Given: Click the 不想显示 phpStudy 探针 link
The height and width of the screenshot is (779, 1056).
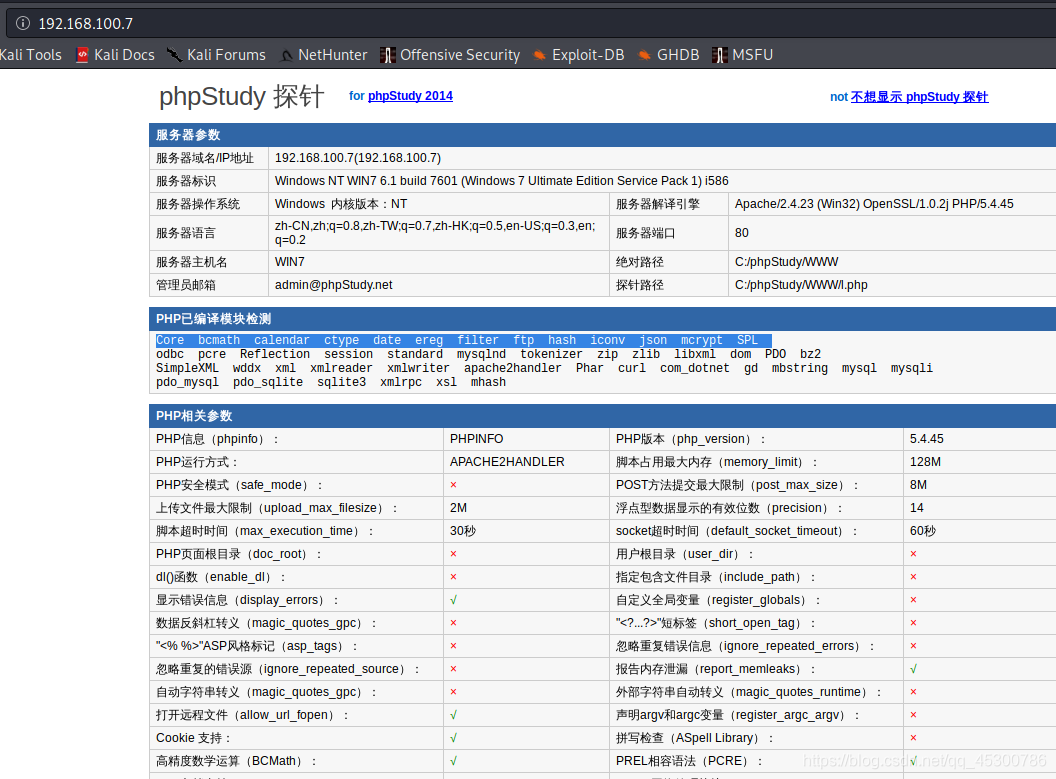Looking at the screenshot, I should 919,97.
